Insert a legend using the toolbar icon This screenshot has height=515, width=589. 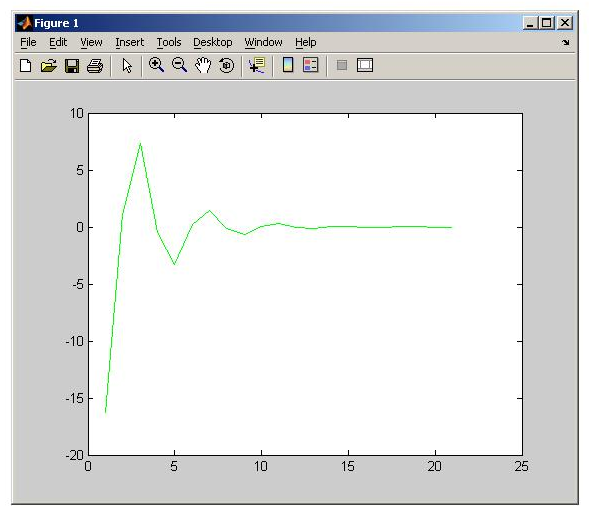click(311, 65)
